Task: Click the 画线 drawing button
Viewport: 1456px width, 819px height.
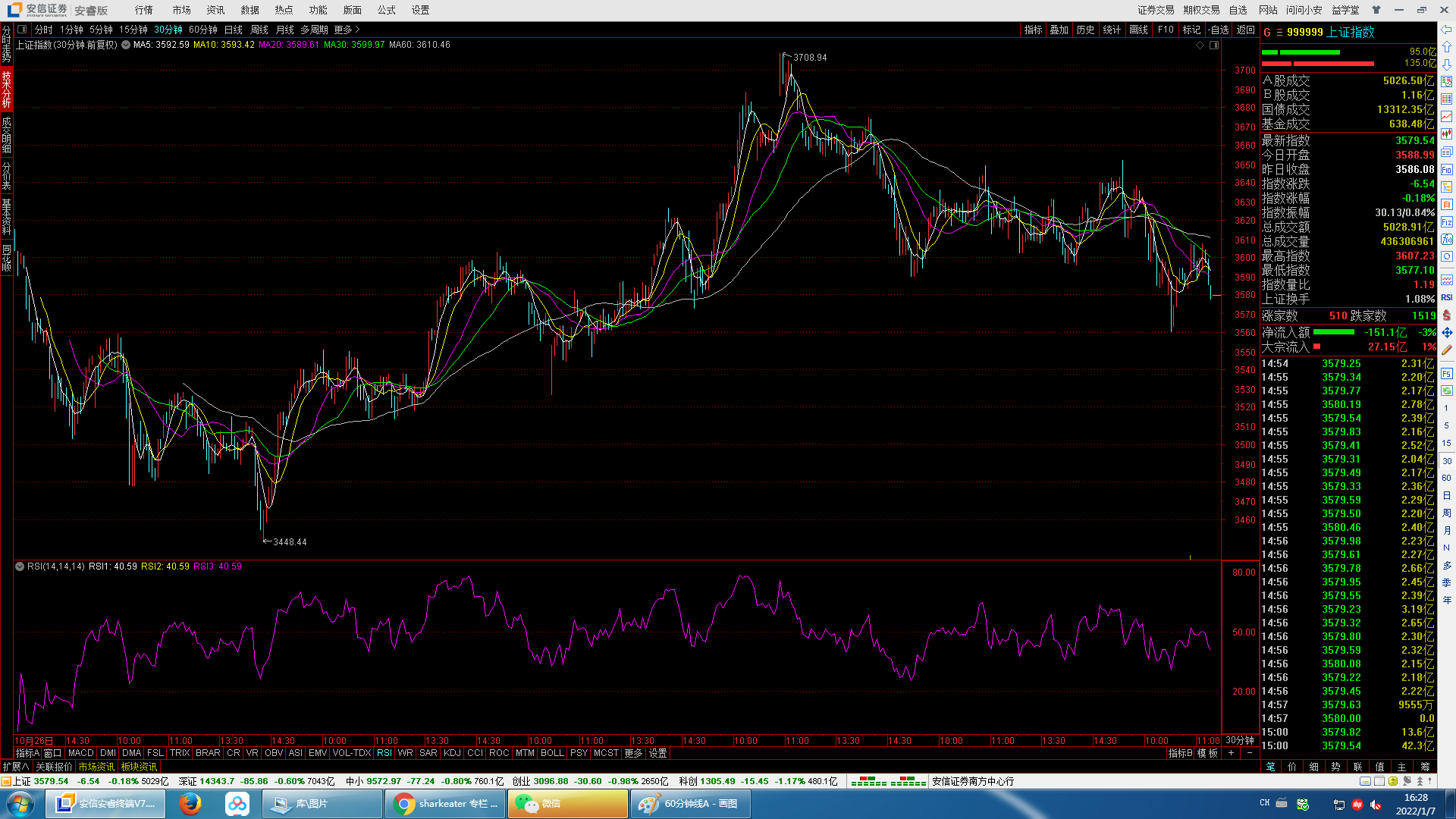Action: point(1138,30)
